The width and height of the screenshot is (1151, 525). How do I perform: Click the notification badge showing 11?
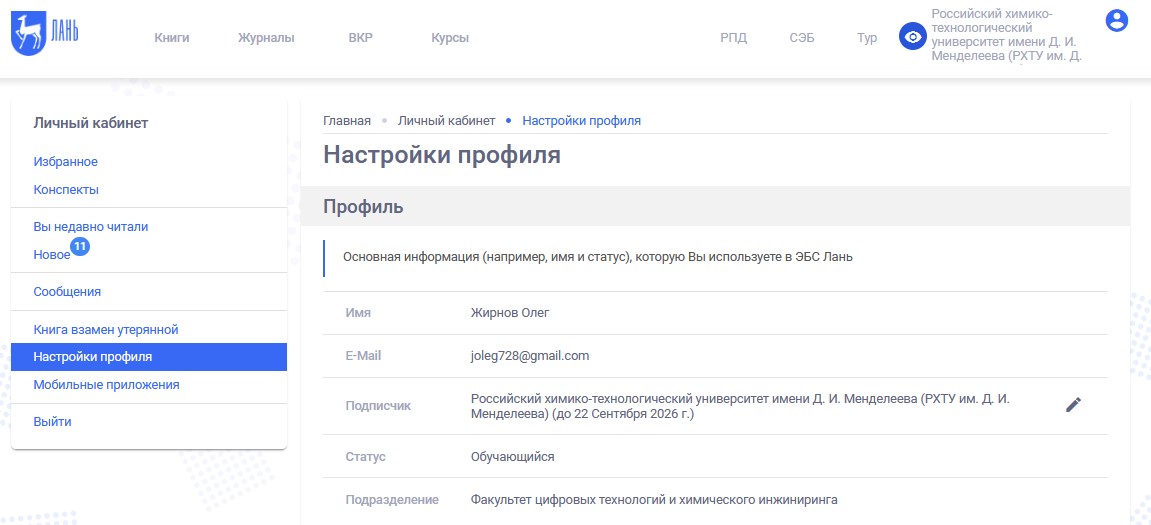pos(80,245)
